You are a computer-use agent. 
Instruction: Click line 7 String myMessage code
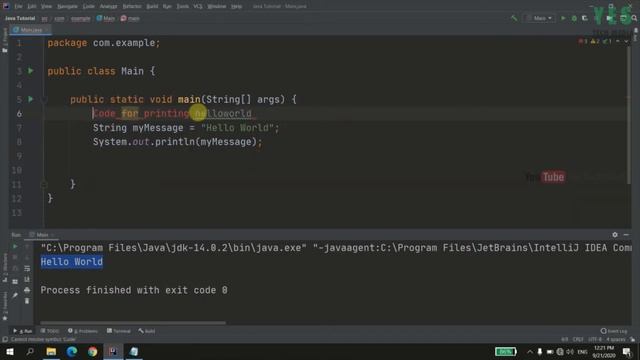(186, 128)
